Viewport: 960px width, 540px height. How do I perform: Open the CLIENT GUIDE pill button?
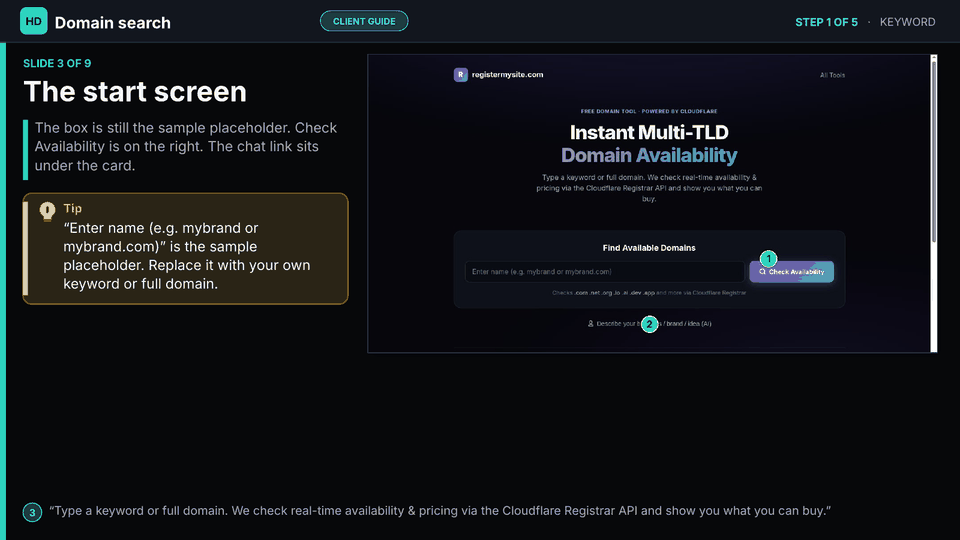tap(364, 21)
